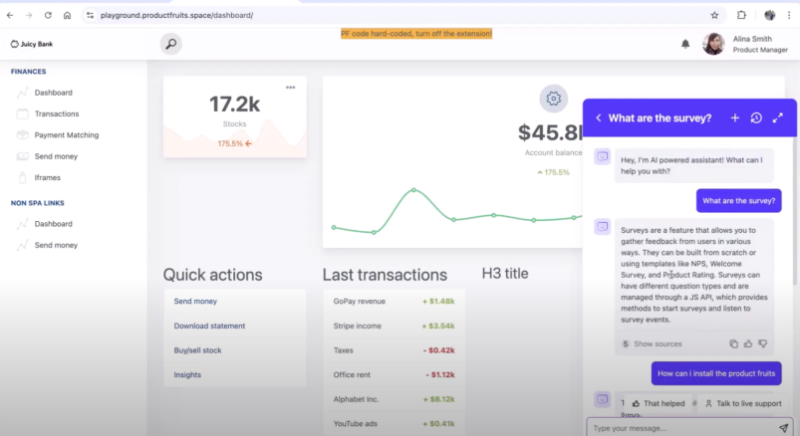Copy the surveys answer with the copy icon

click(x=733, y=344)
